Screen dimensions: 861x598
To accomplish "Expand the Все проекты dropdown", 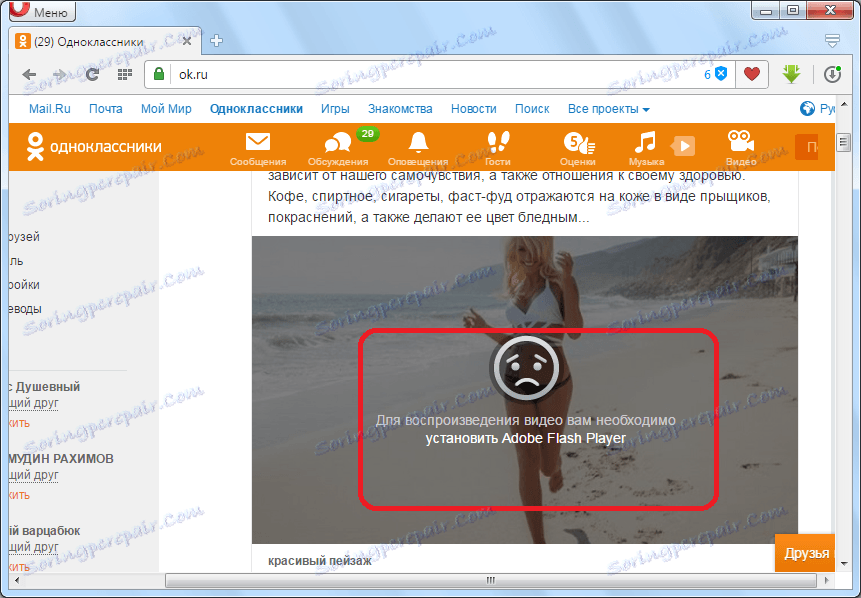I will pos(608,109).
